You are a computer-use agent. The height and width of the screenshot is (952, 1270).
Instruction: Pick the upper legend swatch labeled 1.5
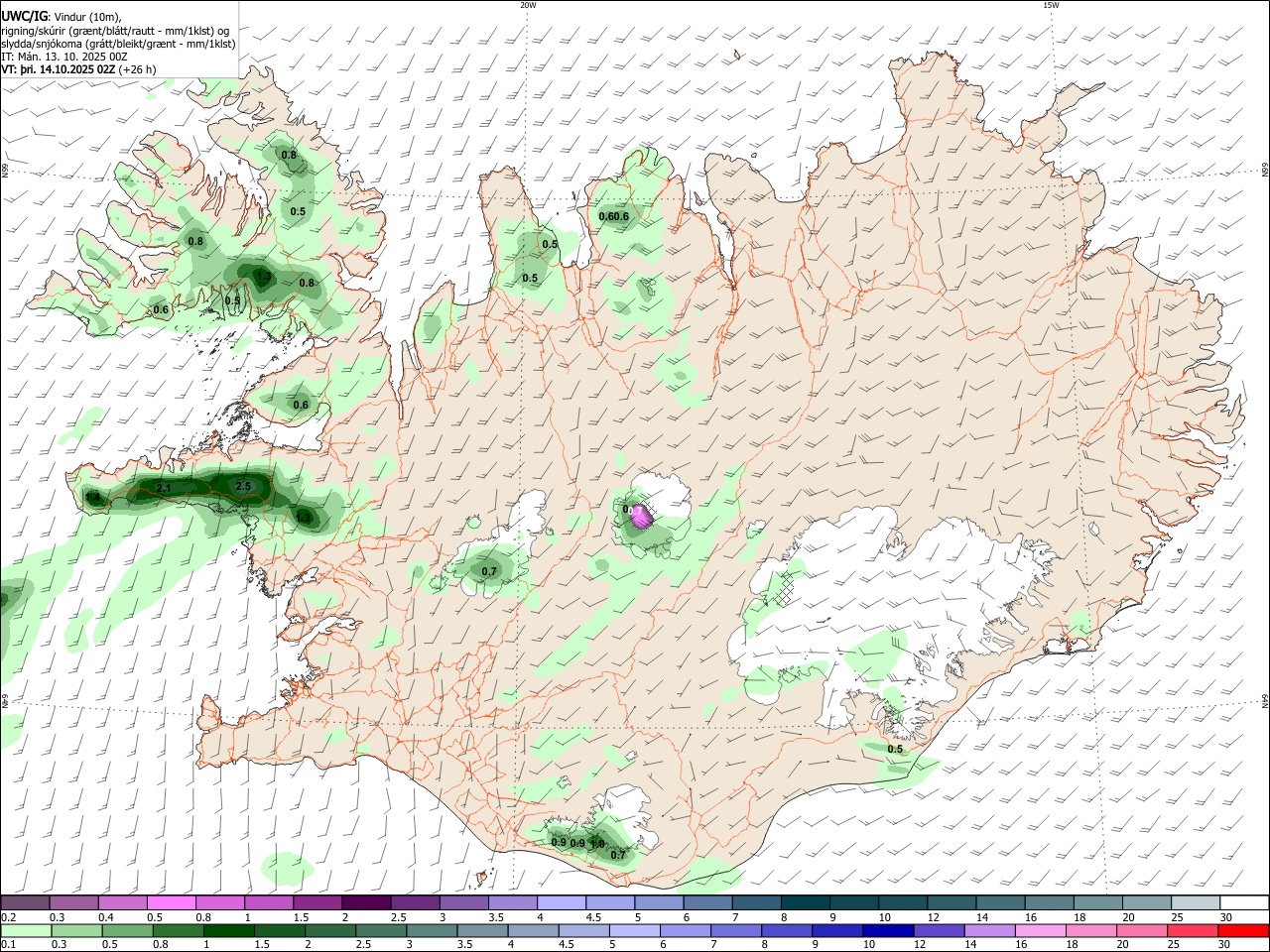[317, 902]
